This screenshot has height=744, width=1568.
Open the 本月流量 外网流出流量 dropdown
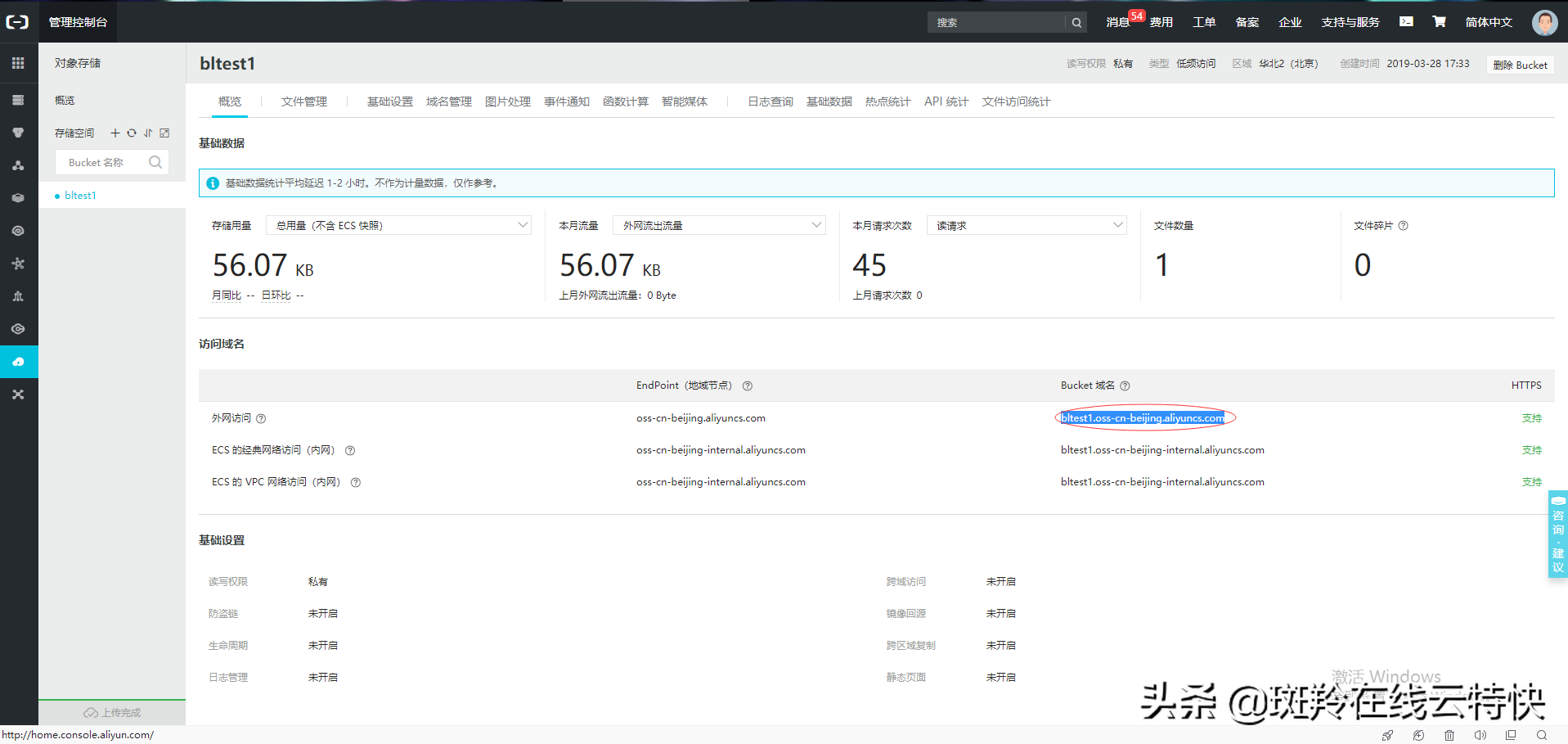click(719, 225)
